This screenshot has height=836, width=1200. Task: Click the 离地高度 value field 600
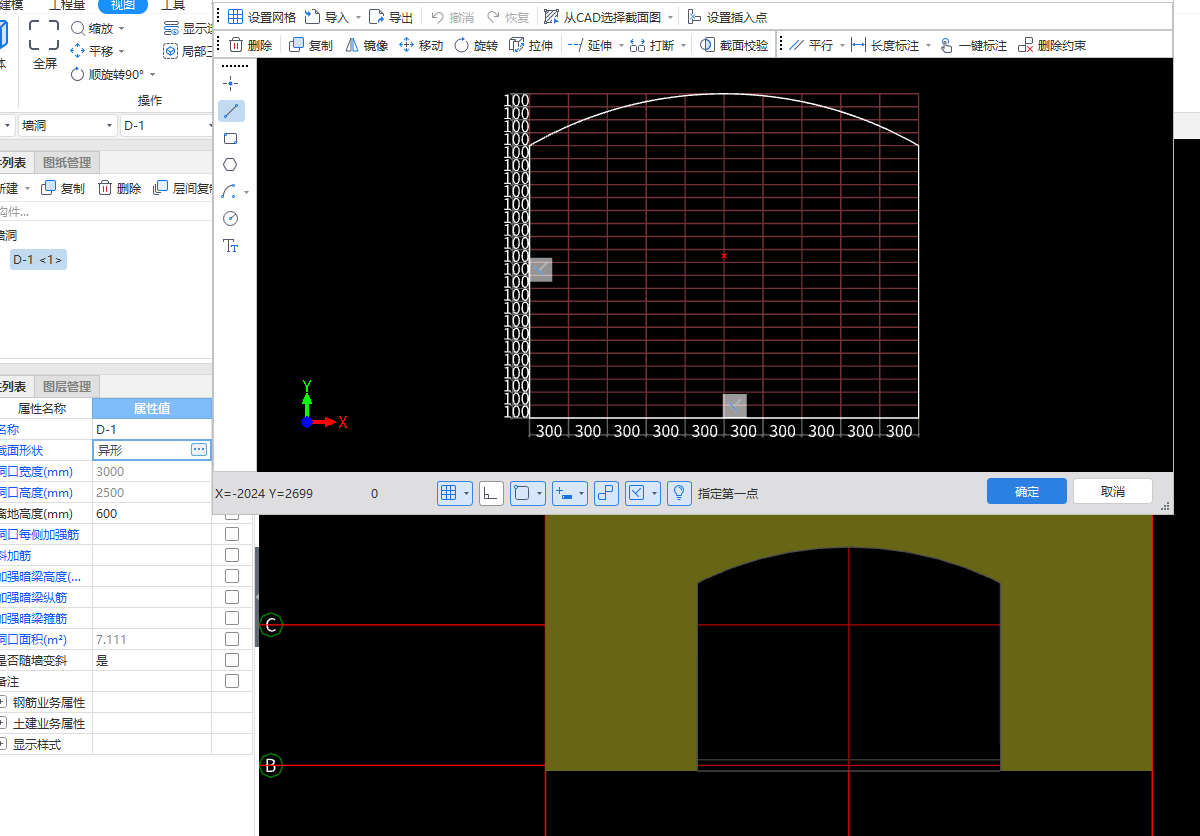coord(152,513)
